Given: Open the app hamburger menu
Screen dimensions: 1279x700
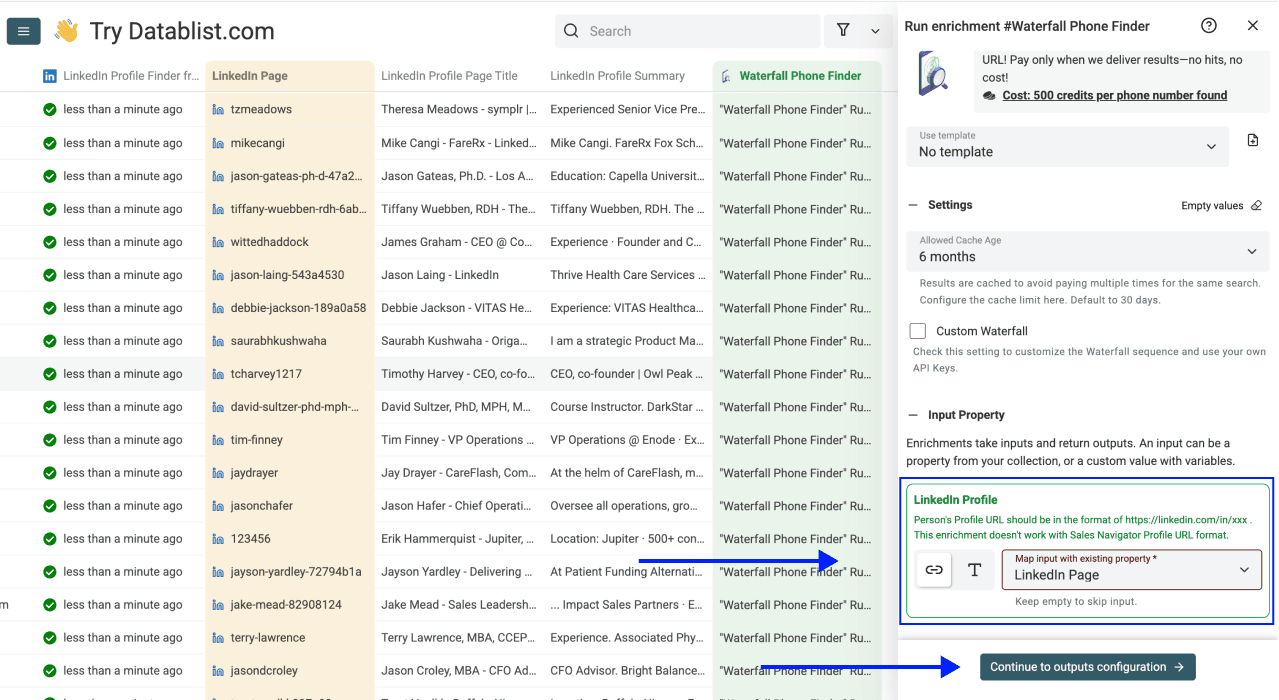Looking at the screenshot, I should [23, 30].
